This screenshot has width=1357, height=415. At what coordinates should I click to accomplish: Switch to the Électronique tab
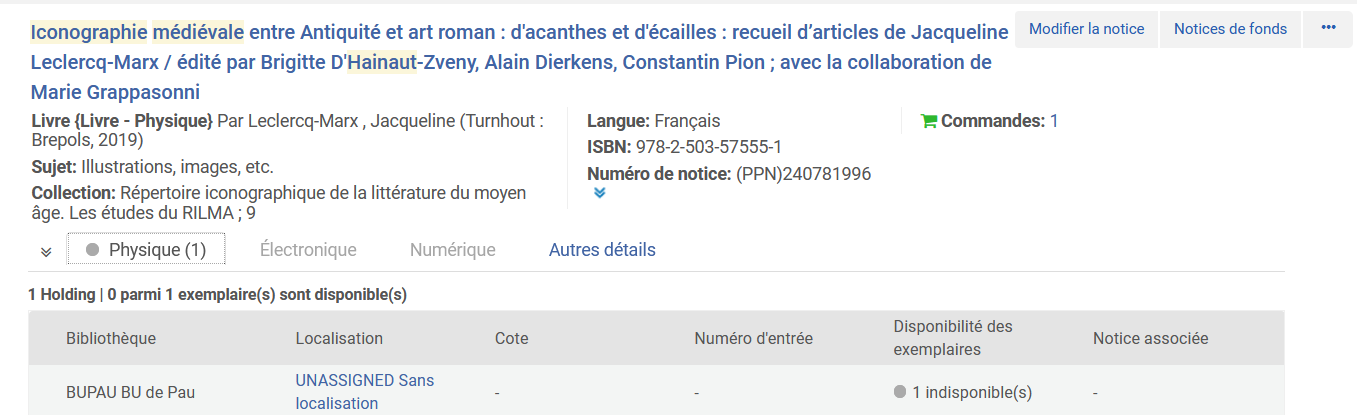click(308, 250)
